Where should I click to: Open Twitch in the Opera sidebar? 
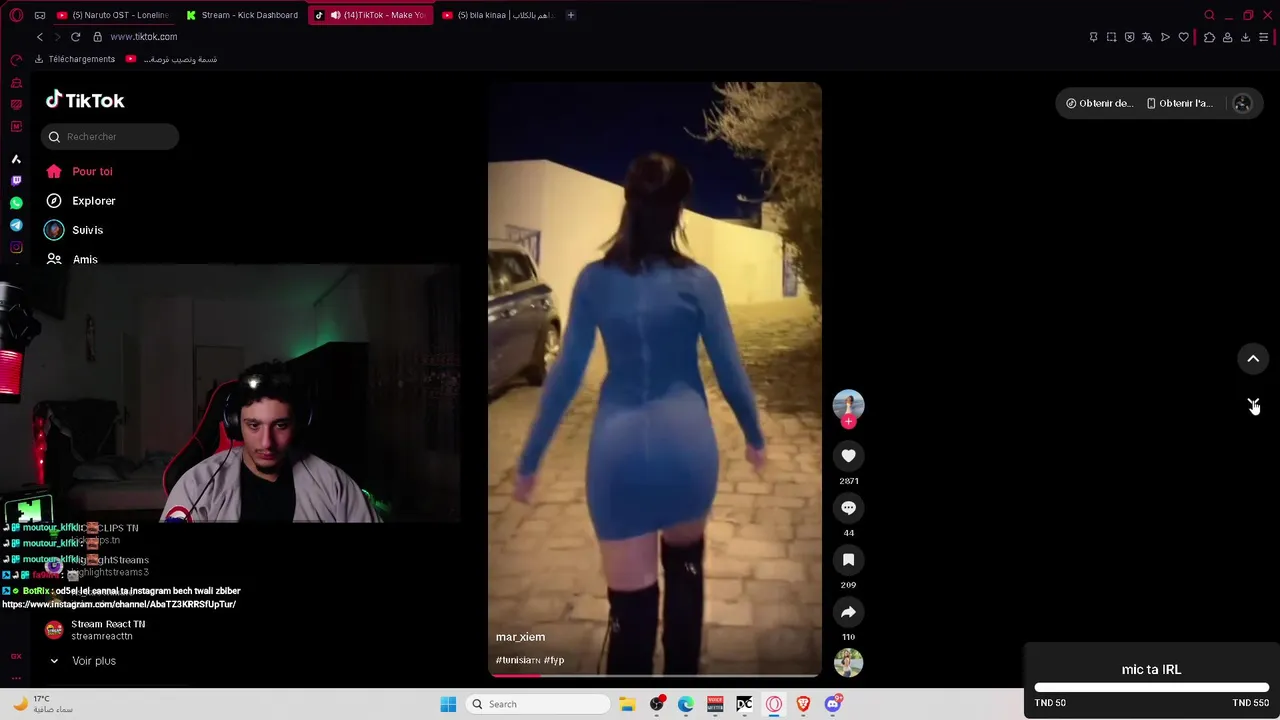tap(16, 181)
